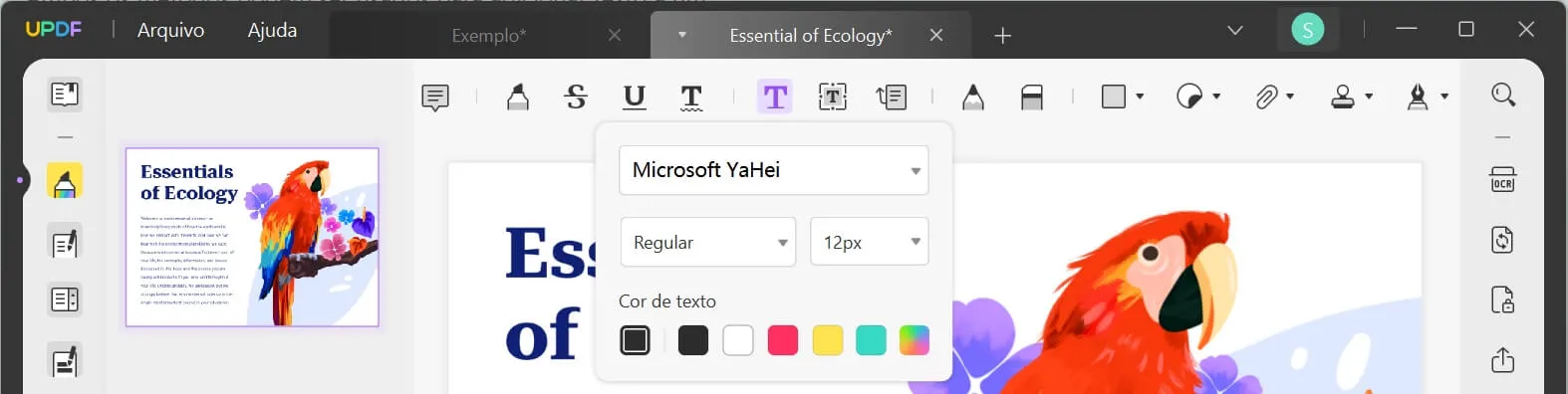Open the Edit PDF tool in sidebar
The image size is (1568, 394).
[65, 242]
